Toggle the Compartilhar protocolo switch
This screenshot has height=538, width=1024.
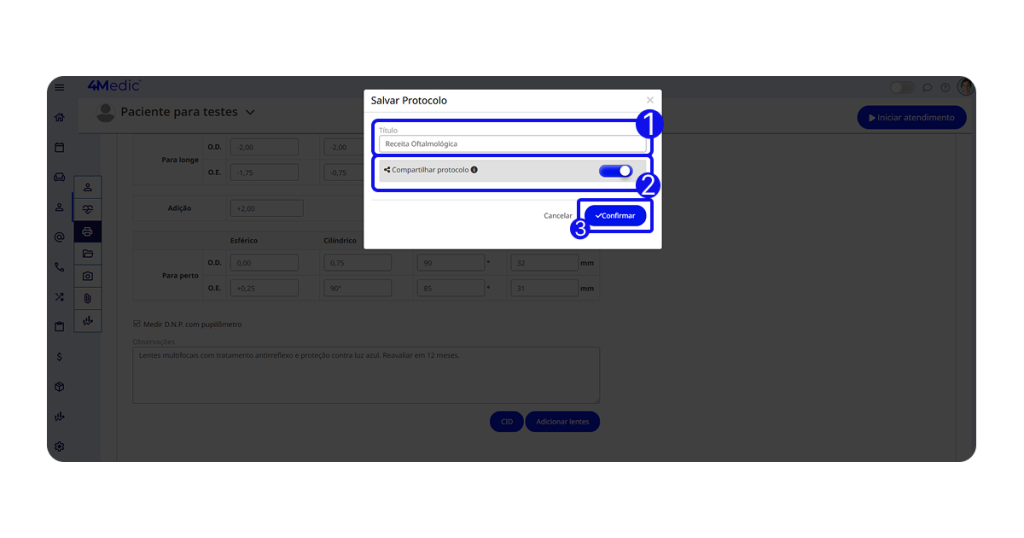pos(615,171)
